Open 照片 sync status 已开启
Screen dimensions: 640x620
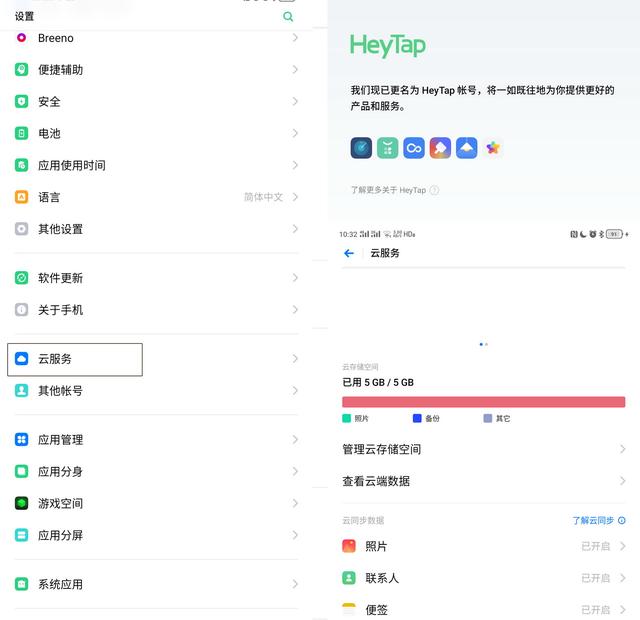pos(596,546)
